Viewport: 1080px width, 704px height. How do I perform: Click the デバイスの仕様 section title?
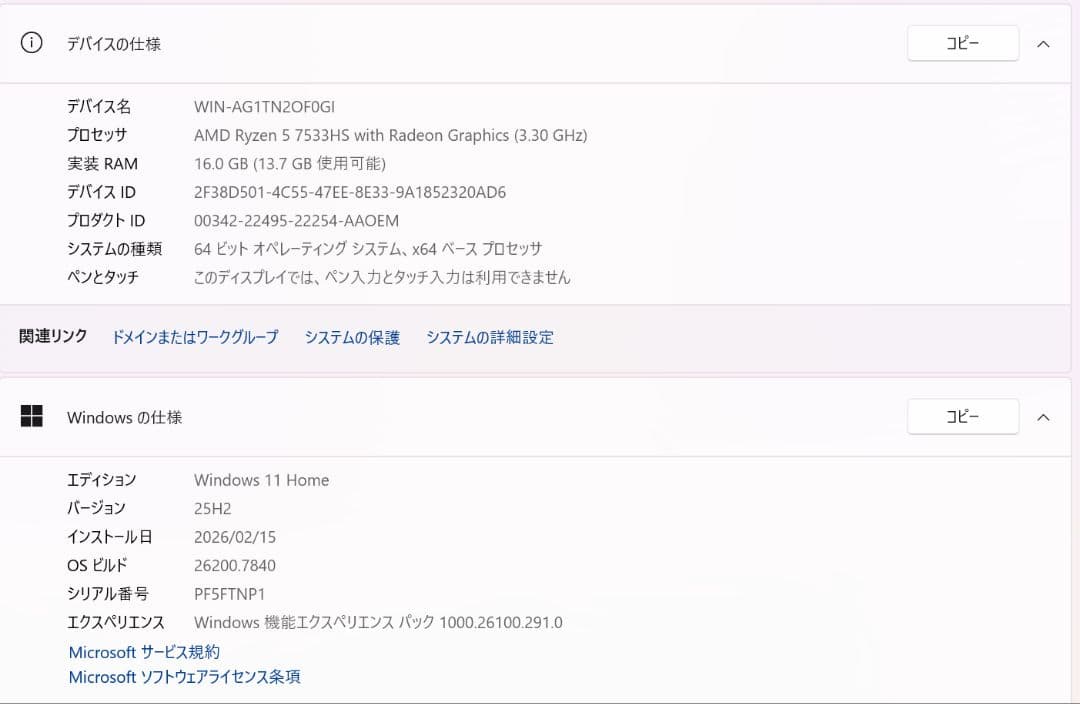[x=114, y=44]
